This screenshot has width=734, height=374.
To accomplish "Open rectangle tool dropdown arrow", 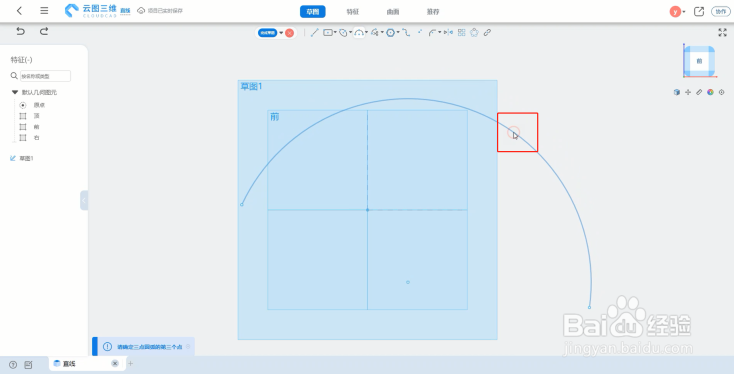I will coord(335,32).
